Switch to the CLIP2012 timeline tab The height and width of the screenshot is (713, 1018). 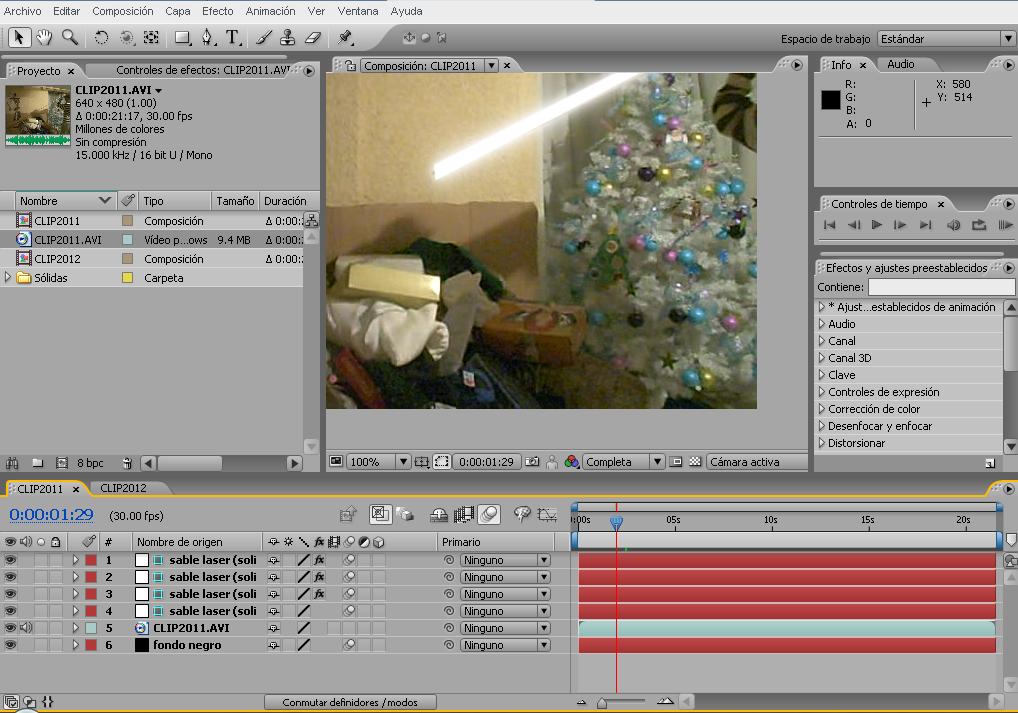point(123,488)
